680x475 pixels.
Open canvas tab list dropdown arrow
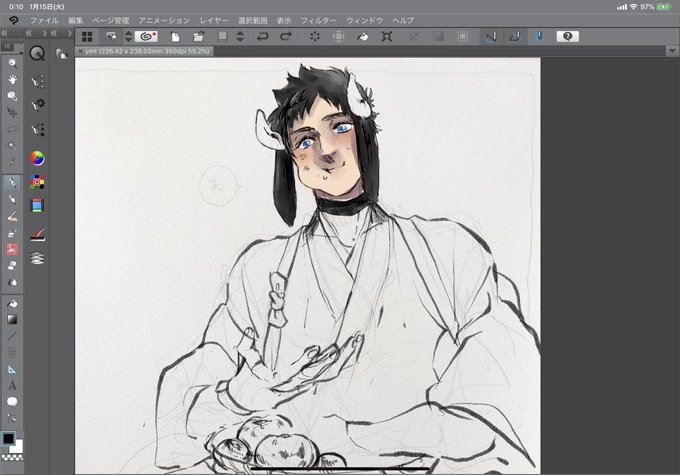tap(672, 51)
